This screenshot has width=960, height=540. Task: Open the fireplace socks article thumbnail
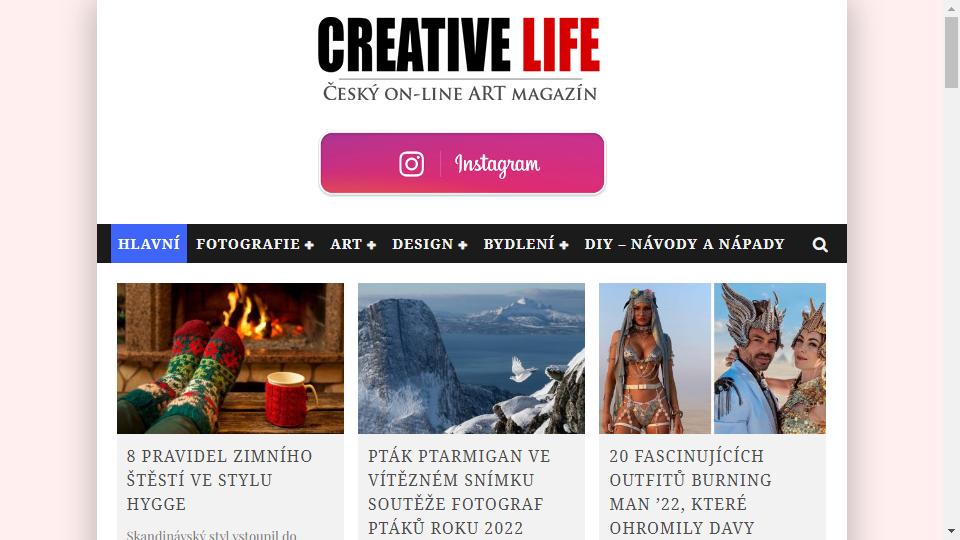coord(230,358)
